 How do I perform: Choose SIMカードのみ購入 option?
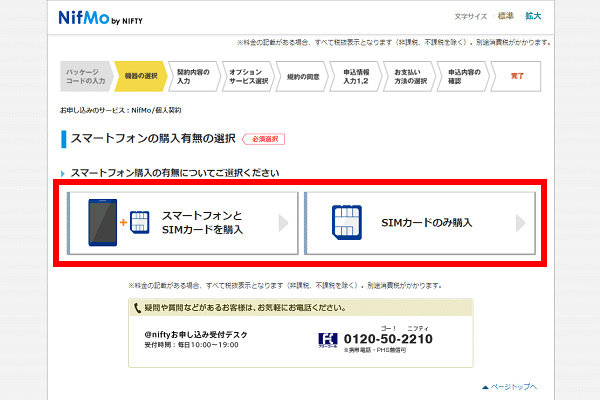pos(420,223)
